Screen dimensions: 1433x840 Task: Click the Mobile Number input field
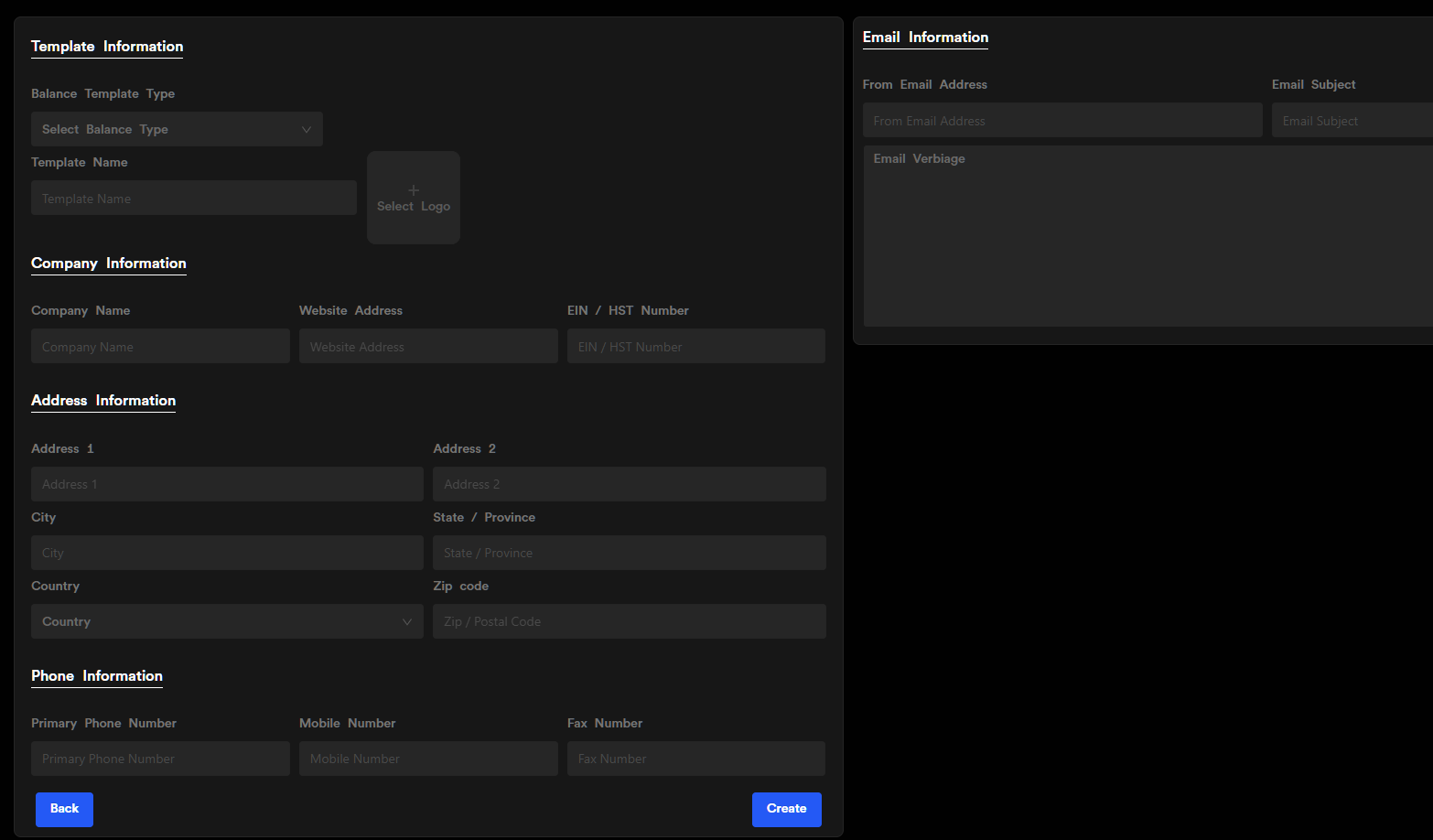coord(428,759)
